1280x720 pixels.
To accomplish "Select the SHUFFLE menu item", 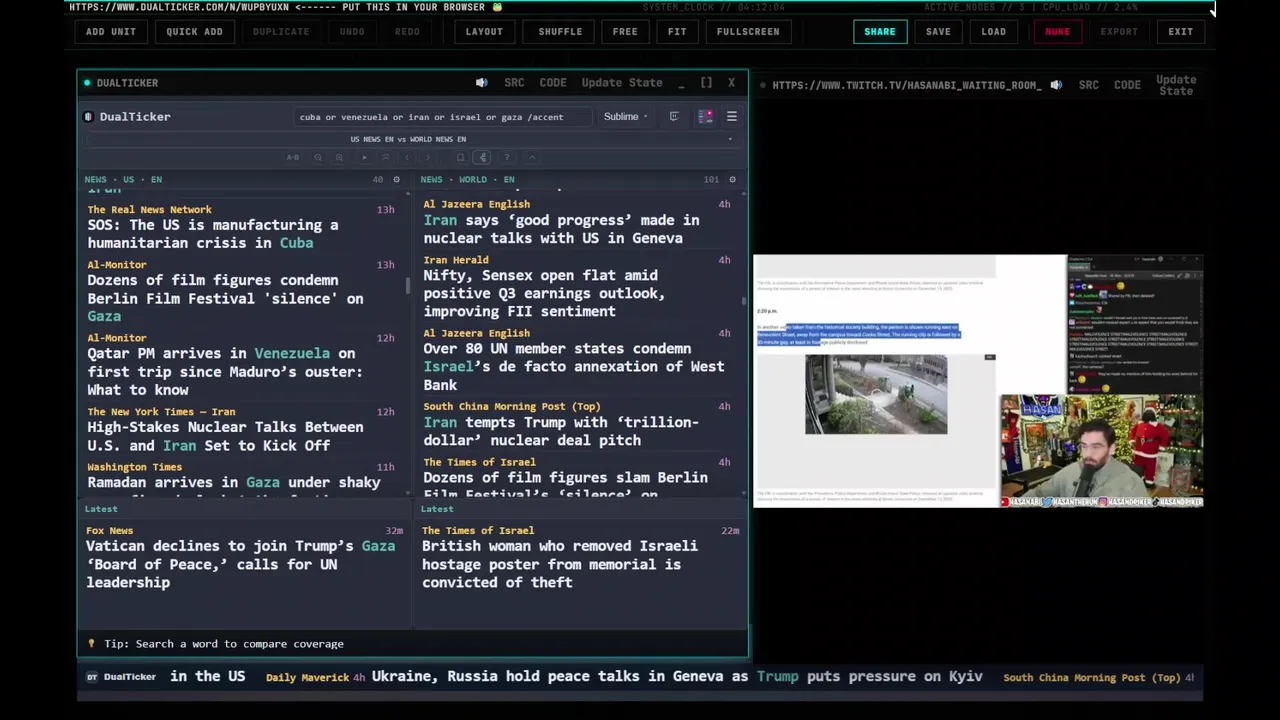I will point(560,31).
